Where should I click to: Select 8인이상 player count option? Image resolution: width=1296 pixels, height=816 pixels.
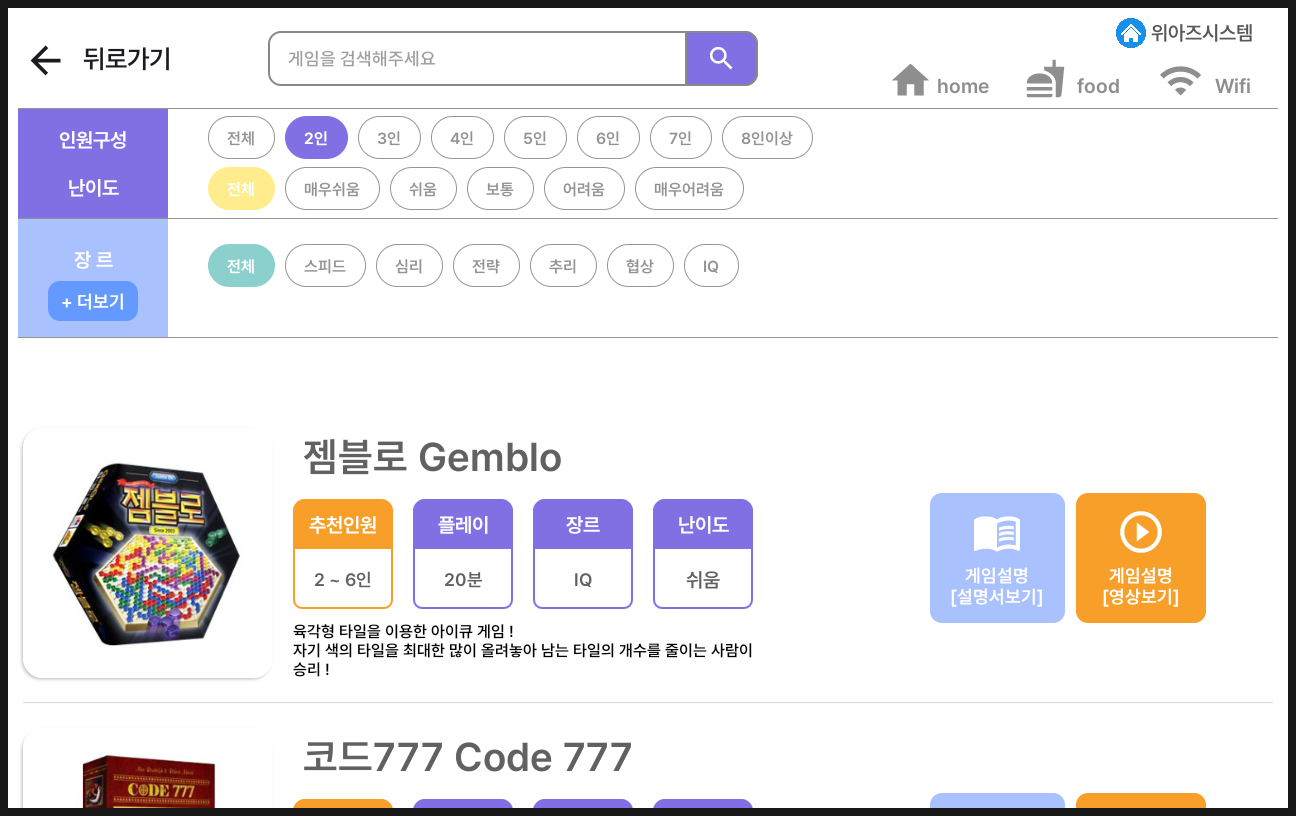click(x=766, y=138)
